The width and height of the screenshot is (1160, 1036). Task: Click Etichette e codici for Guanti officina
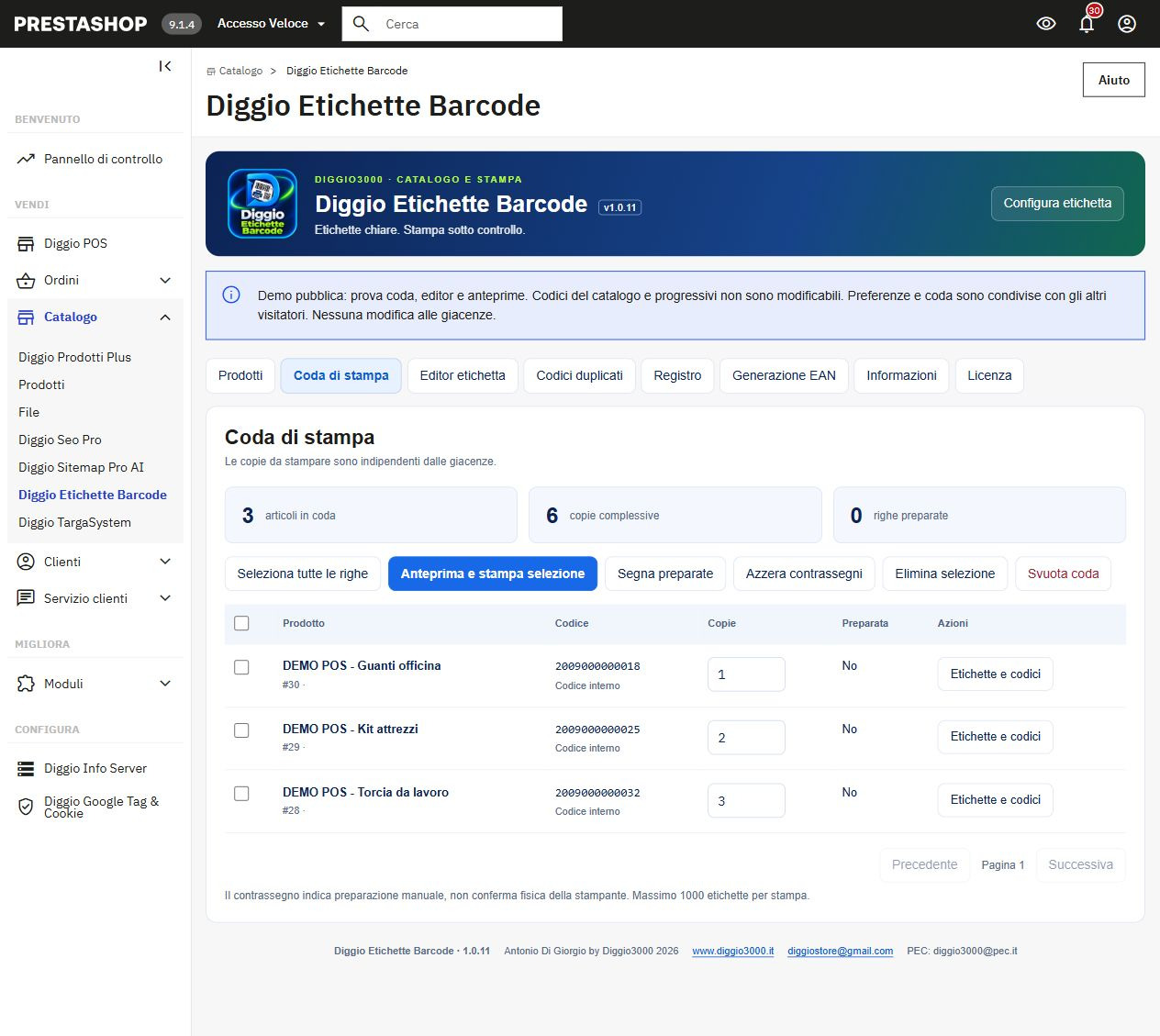tap(996, 674)
